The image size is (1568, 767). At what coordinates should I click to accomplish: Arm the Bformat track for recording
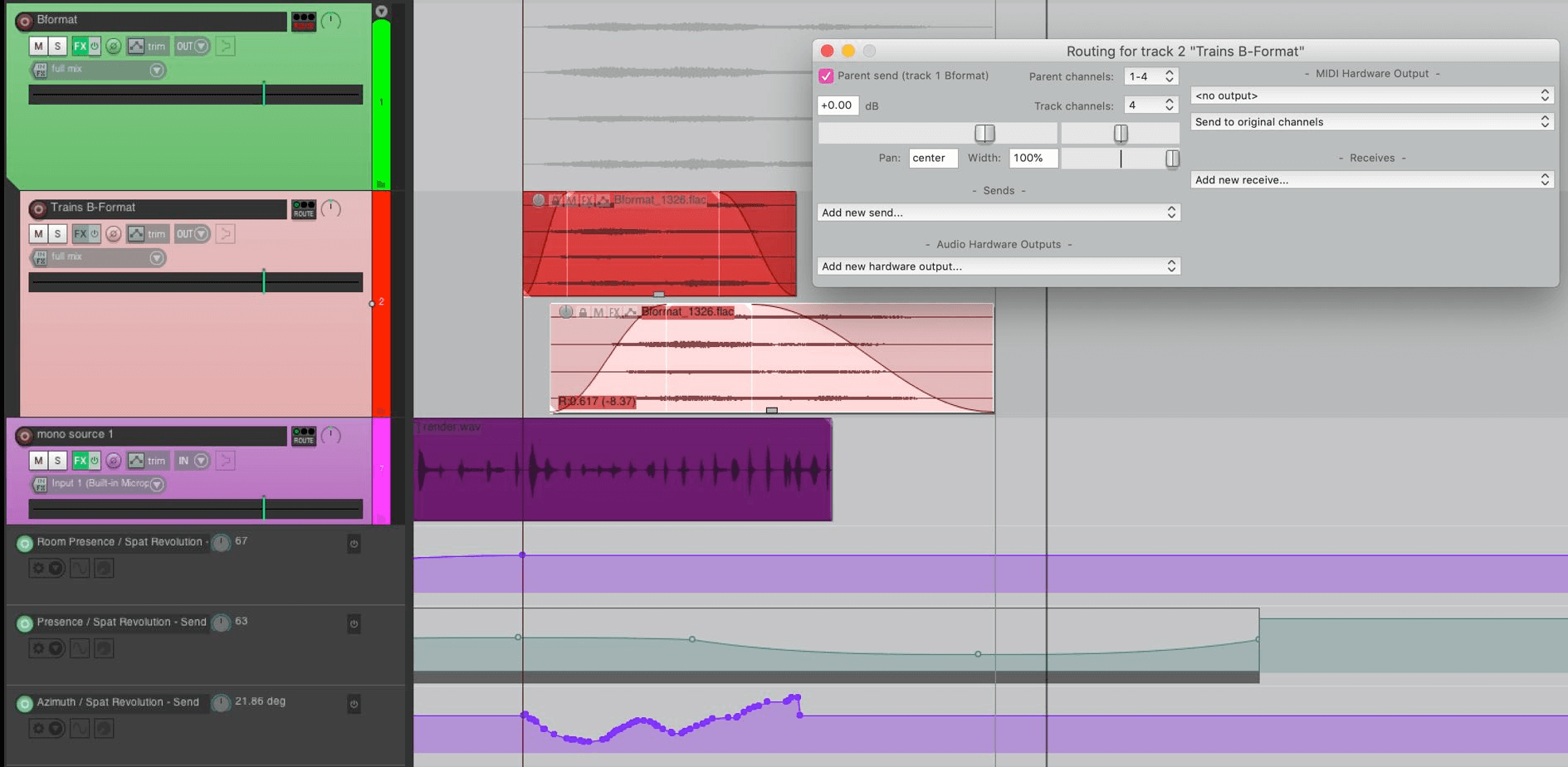[24, 21]
